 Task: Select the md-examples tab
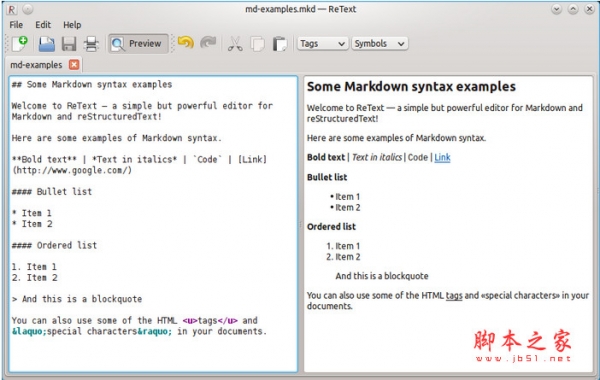pyautogui.click(x=36, y=65)
